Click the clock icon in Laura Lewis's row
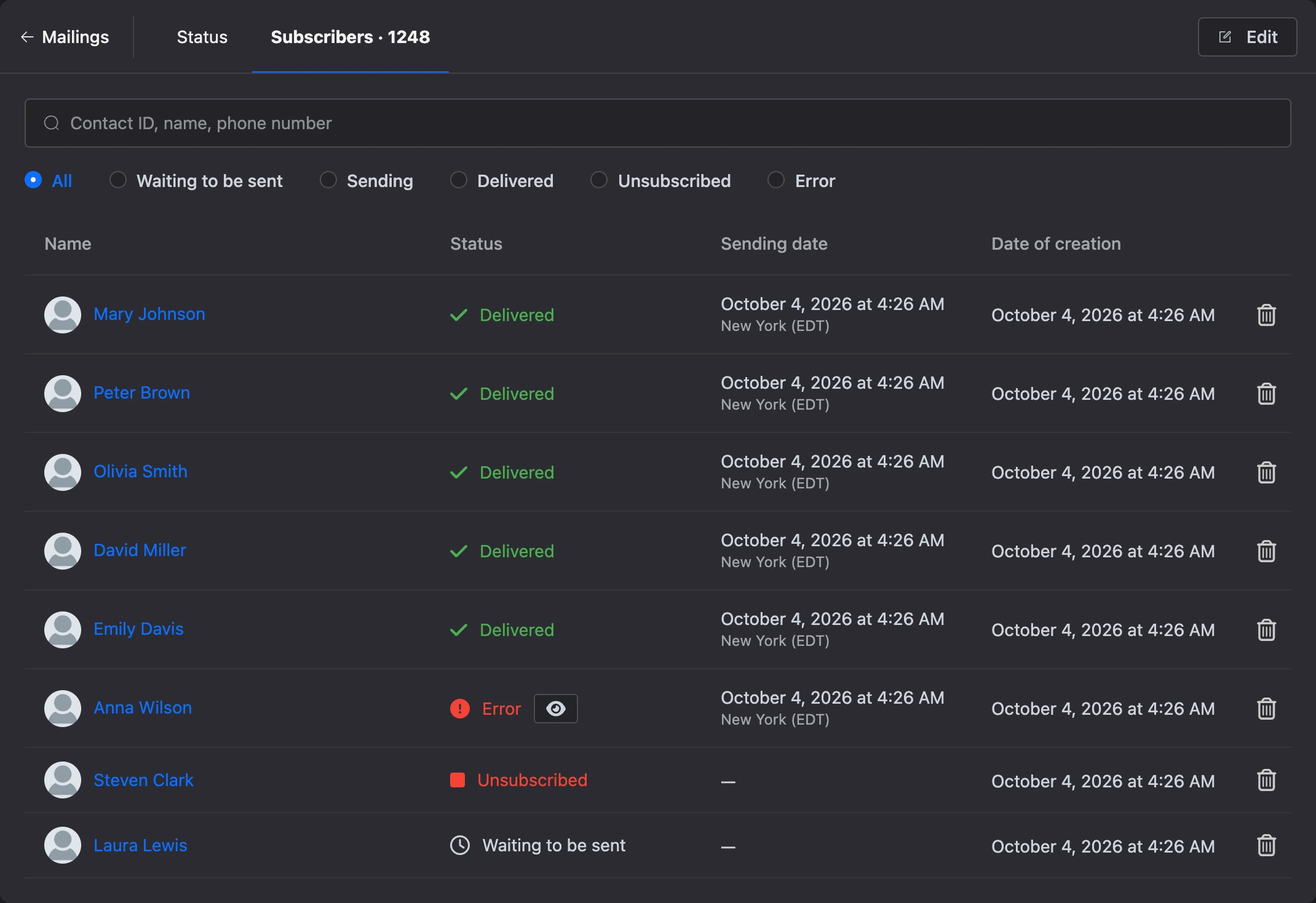This screenshot has height=903, width=1316. click(x=460, y=845)
